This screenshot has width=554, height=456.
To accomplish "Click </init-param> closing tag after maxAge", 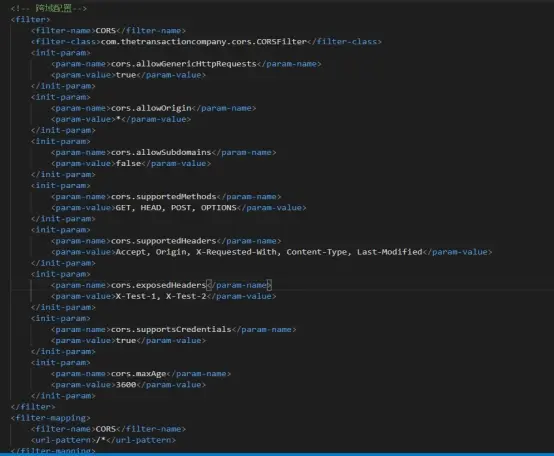I will pos(63,396).
